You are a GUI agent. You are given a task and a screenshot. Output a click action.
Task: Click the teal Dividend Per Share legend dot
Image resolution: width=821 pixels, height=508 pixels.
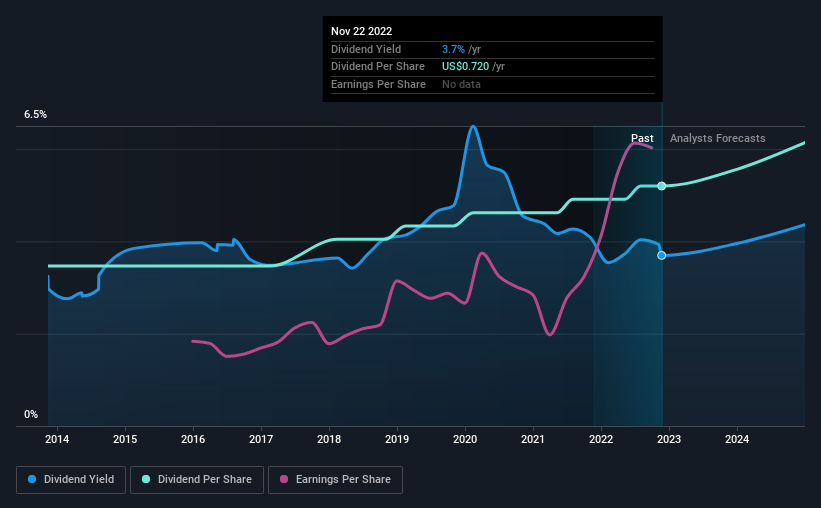[x=146, y=479]
